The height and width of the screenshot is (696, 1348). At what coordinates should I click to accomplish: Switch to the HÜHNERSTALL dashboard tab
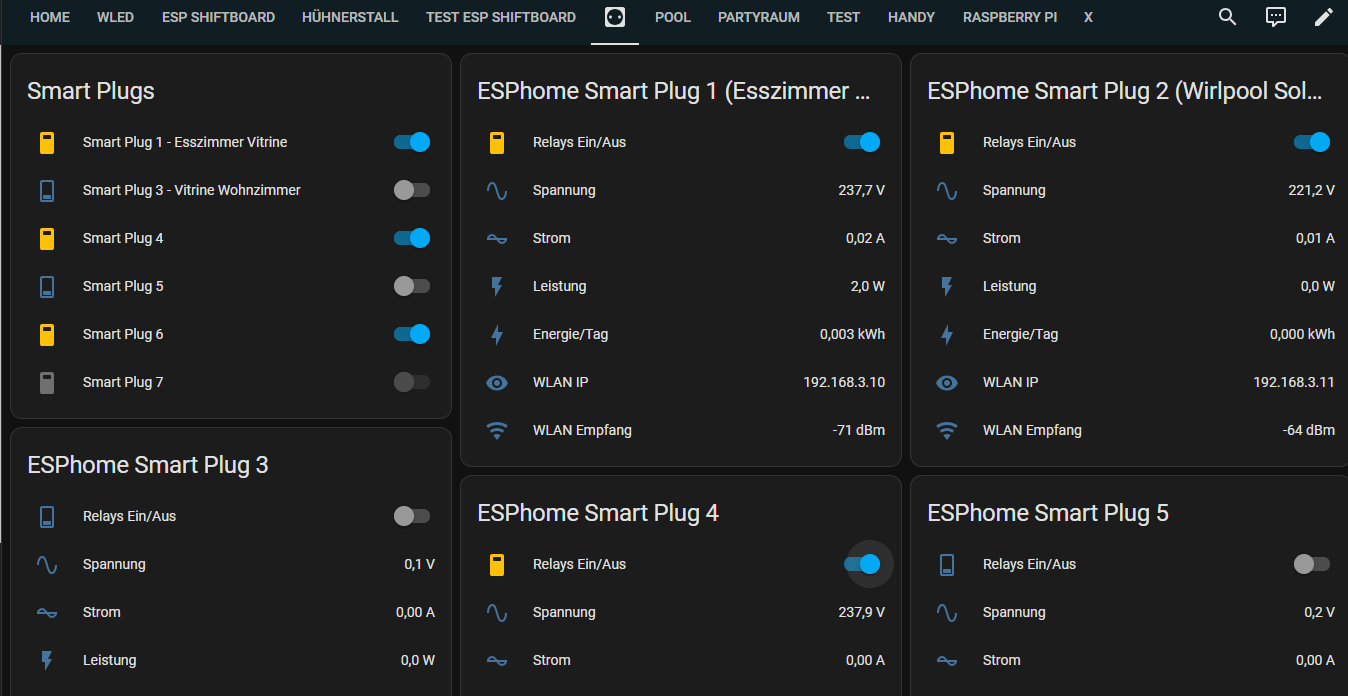point(350,17)
